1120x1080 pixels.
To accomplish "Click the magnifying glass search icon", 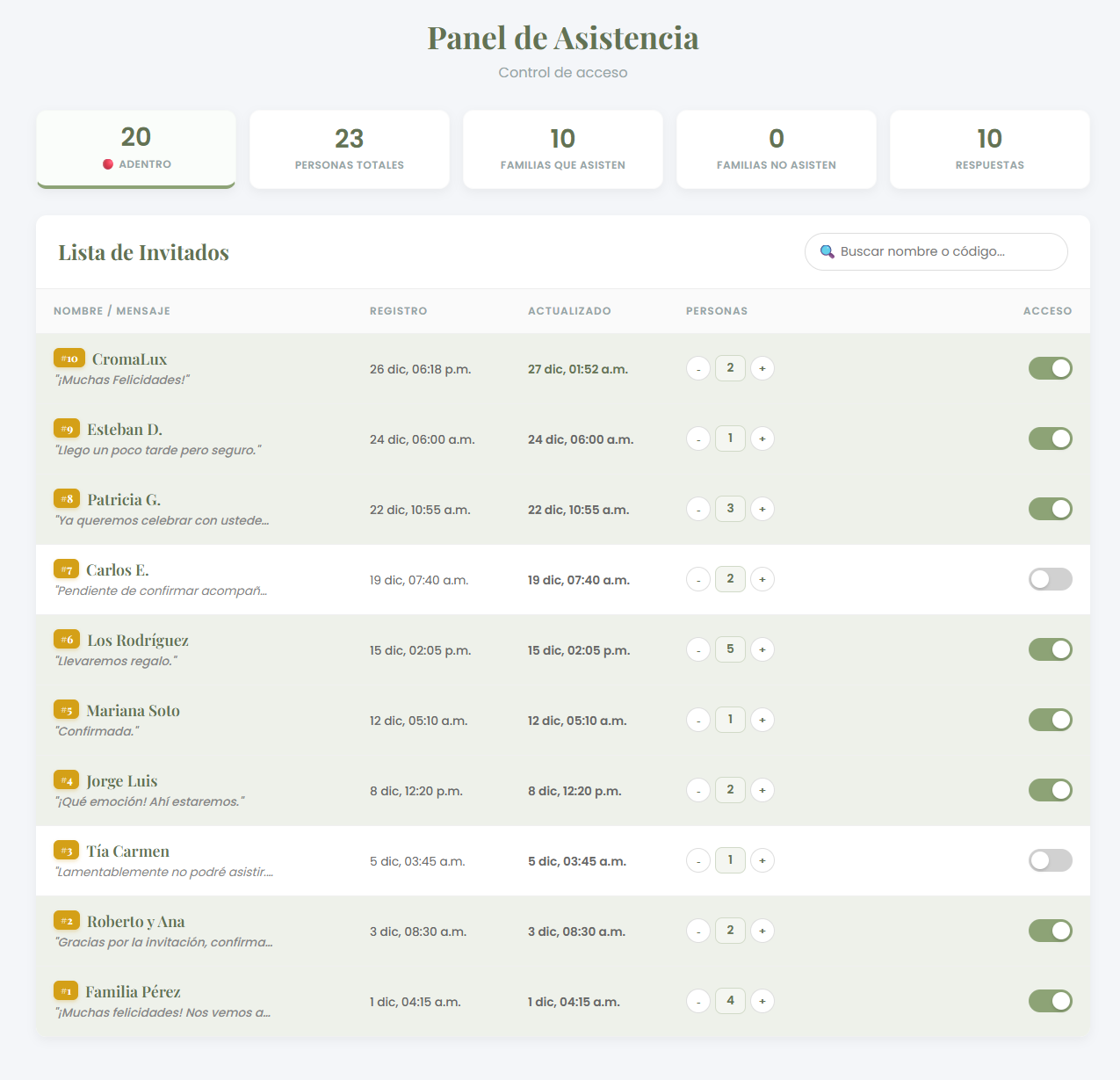I will (x=827, y=252).
